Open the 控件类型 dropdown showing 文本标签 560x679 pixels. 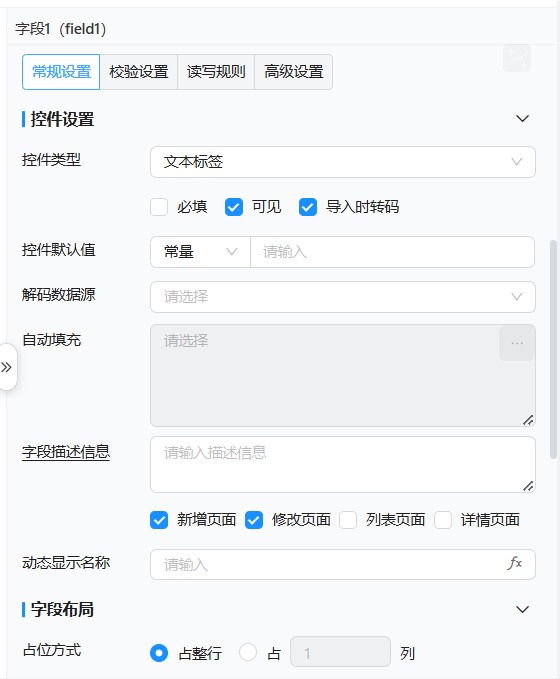click(x=343, y=162)
